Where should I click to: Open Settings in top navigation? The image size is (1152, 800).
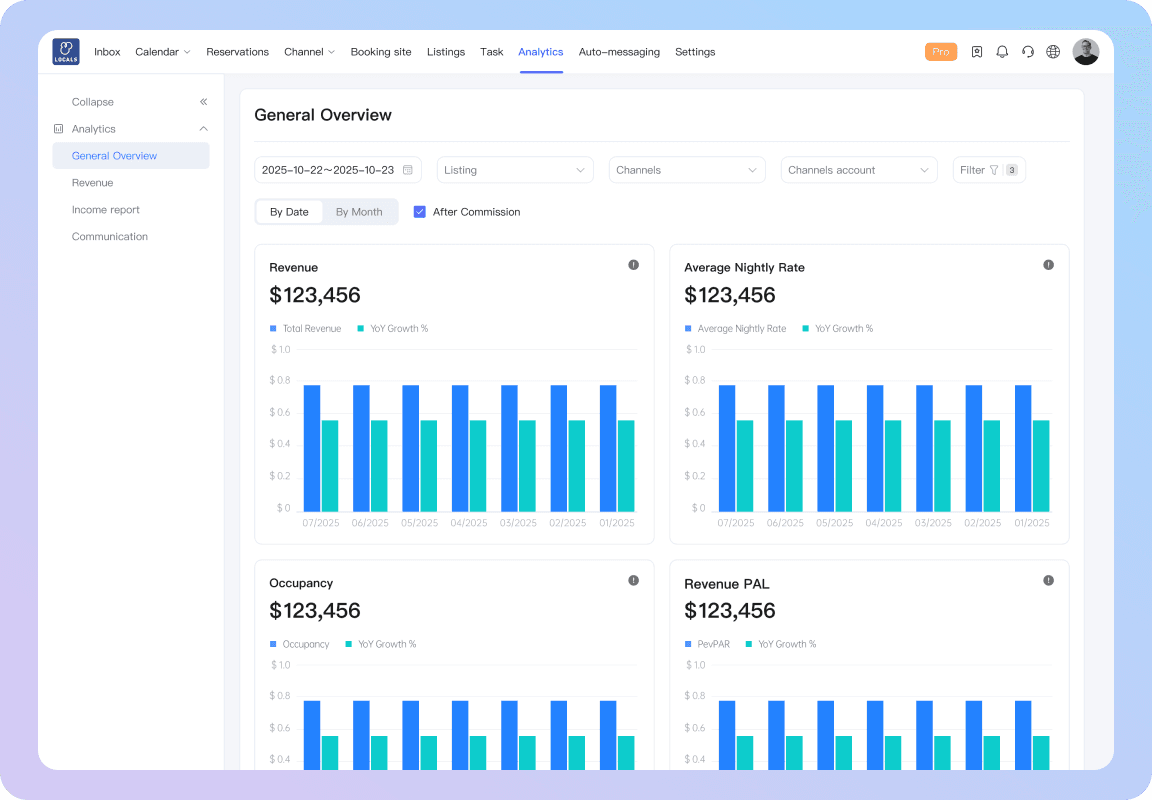coord(695,51)
